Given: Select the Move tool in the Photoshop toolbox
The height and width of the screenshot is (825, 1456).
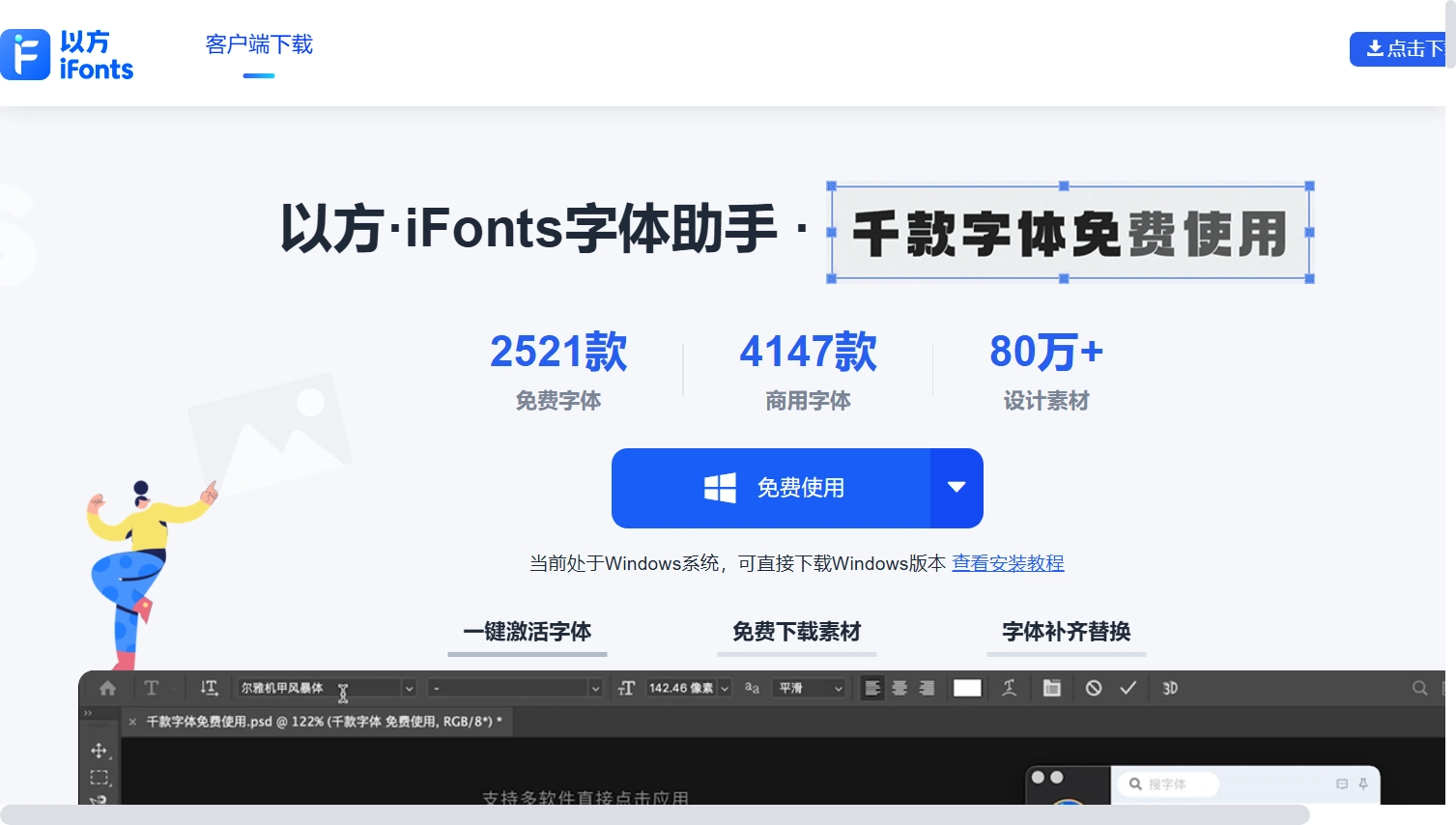Looking at the screenshot, I should coord(100,751).
